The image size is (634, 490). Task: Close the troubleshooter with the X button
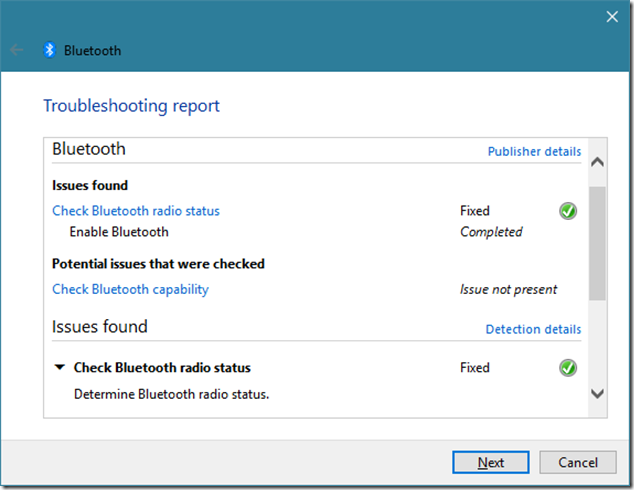612,17
